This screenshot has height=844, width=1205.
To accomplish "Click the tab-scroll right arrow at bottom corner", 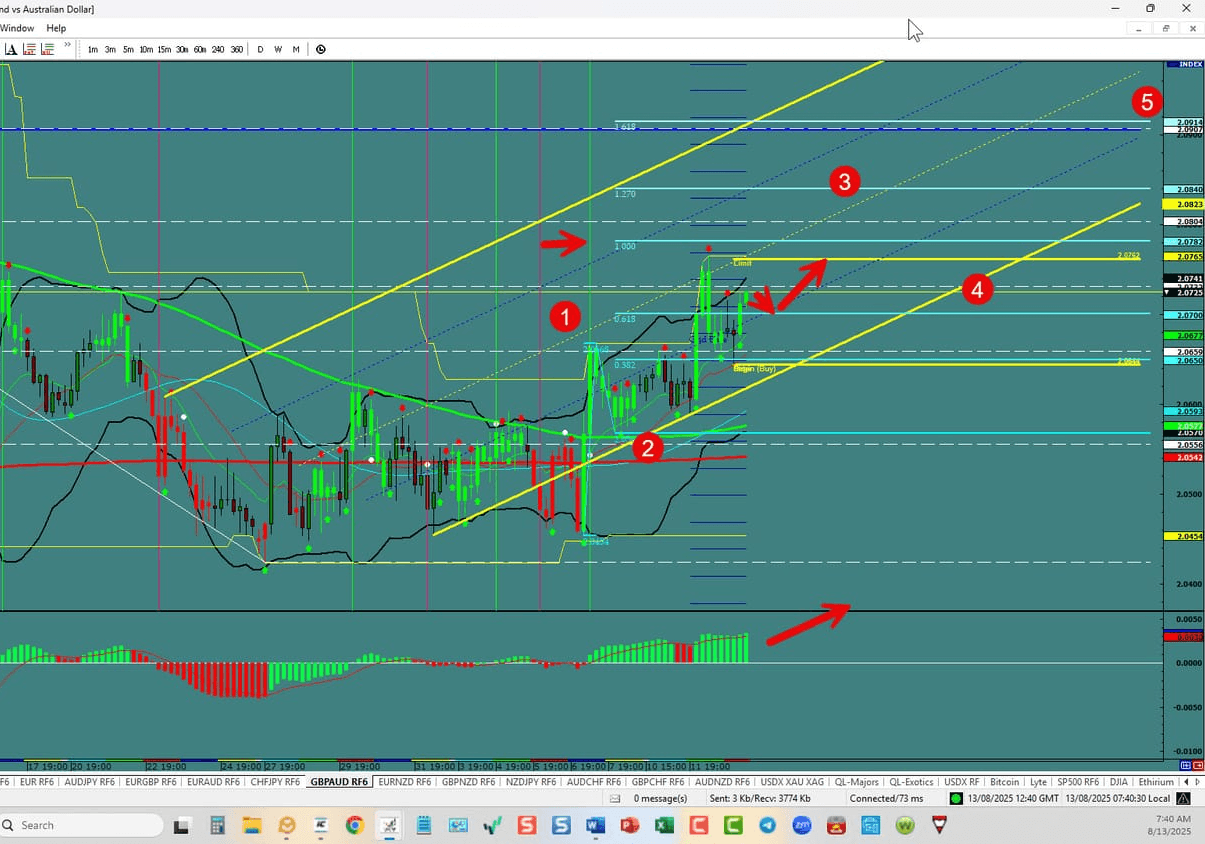I will click(1197, 782).
